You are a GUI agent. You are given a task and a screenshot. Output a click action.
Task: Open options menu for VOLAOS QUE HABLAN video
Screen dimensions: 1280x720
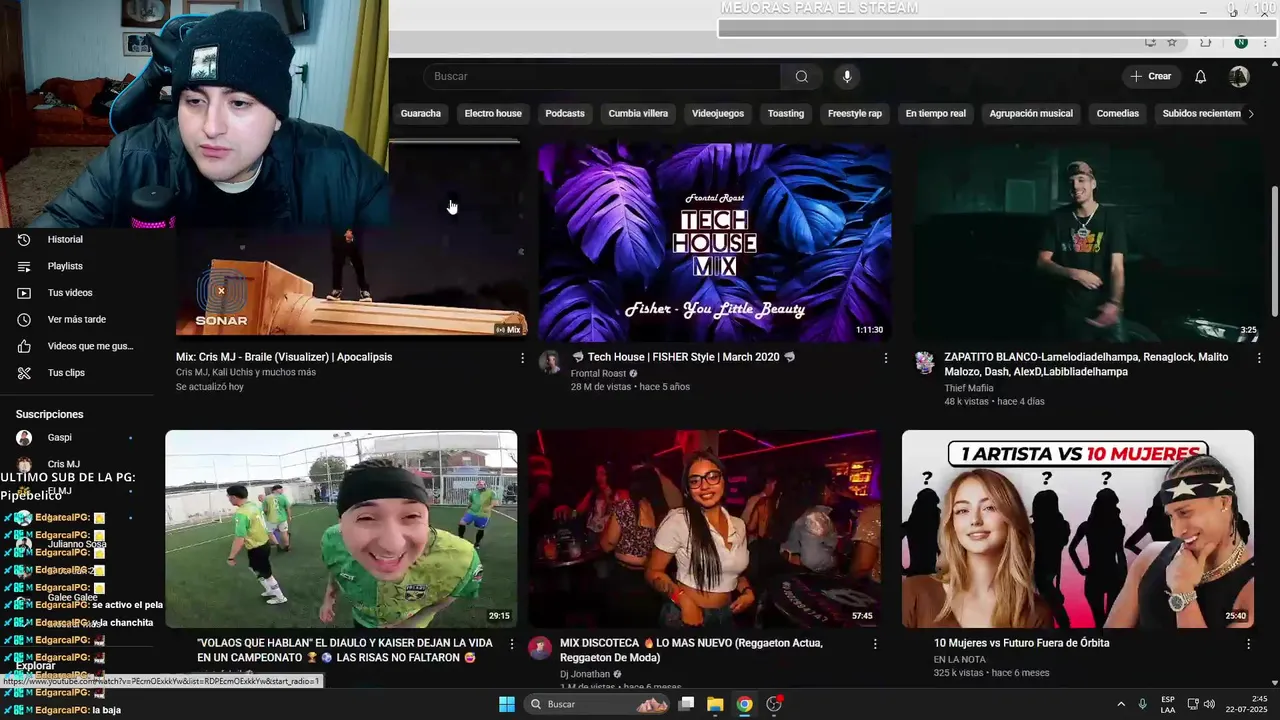click(x=512, y=644)
